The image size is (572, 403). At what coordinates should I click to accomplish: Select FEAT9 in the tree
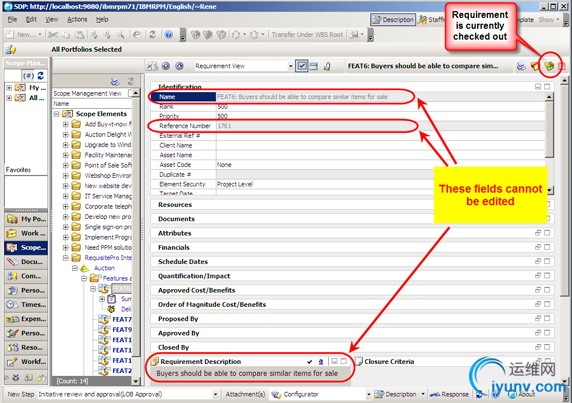122,330
